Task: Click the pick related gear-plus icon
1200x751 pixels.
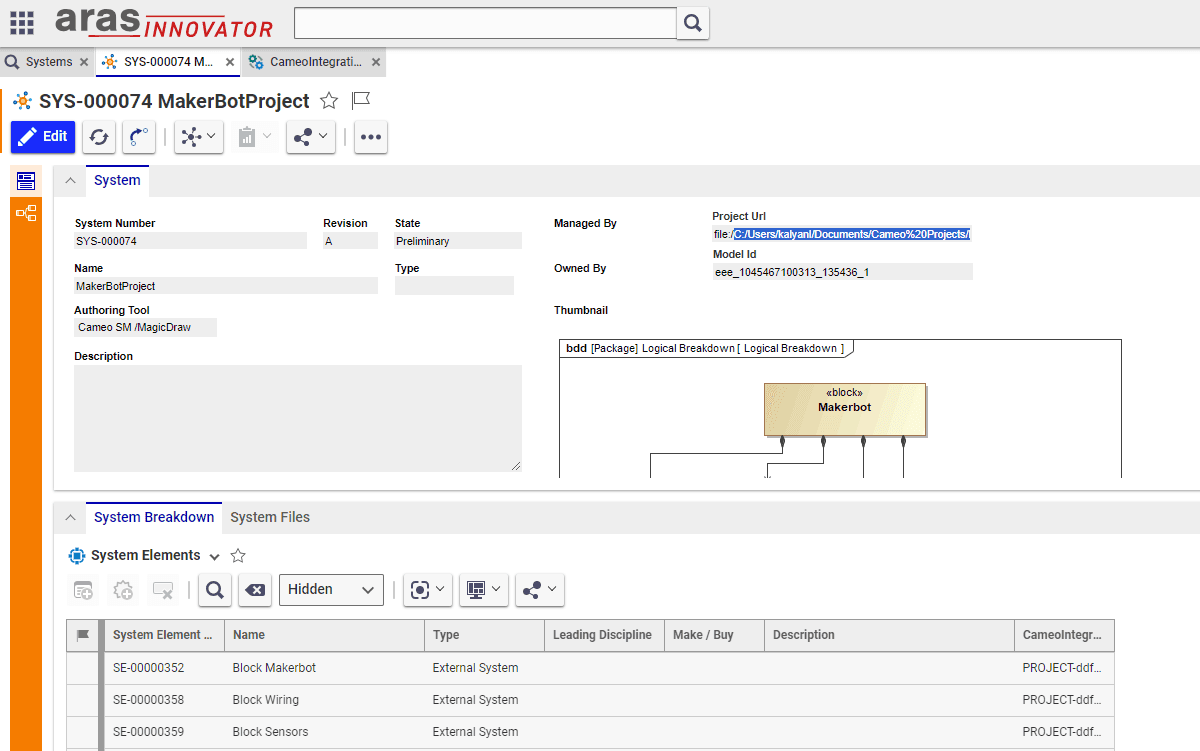Action: (x=123, y=591)
